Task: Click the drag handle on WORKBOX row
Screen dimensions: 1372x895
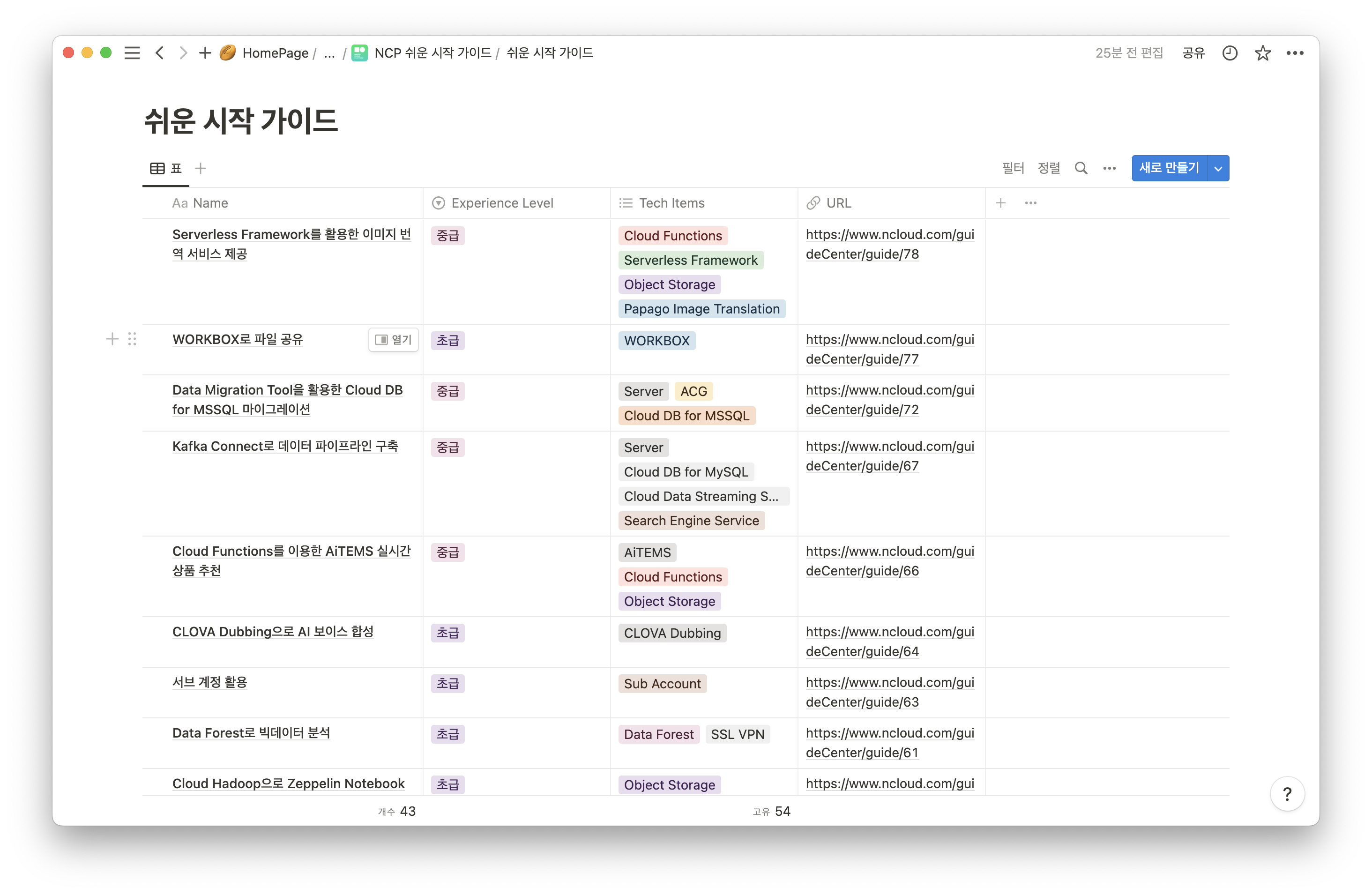Action: coord(132,339)
